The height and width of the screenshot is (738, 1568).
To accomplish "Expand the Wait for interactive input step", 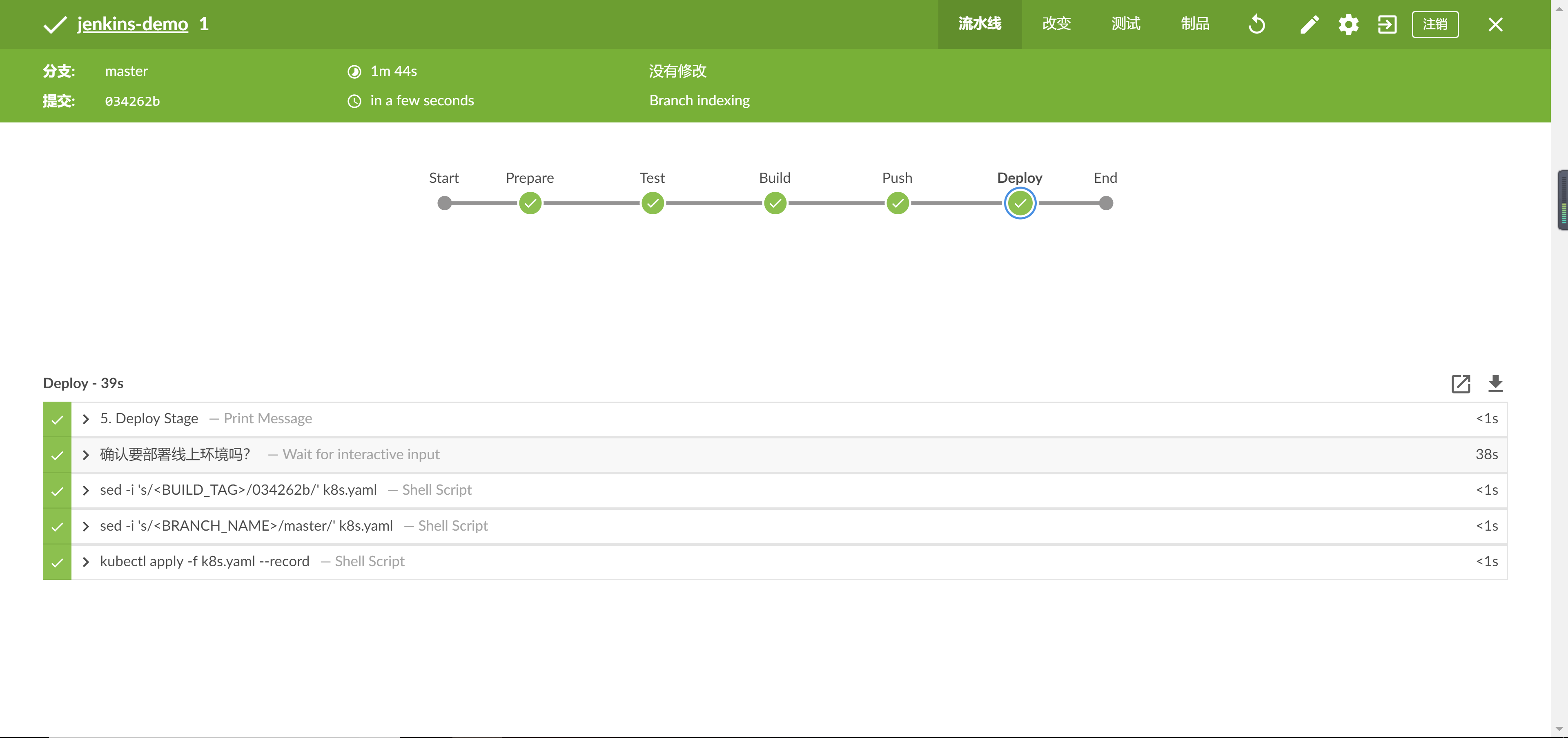I will 86,455.
